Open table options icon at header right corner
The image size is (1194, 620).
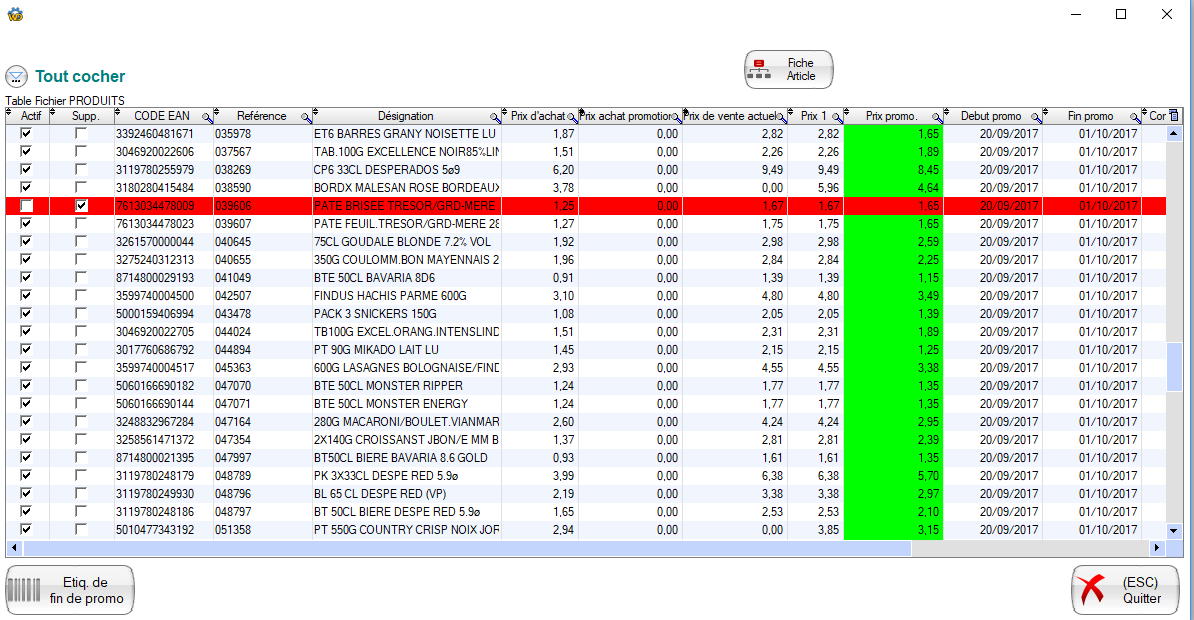pos(1174,116)
